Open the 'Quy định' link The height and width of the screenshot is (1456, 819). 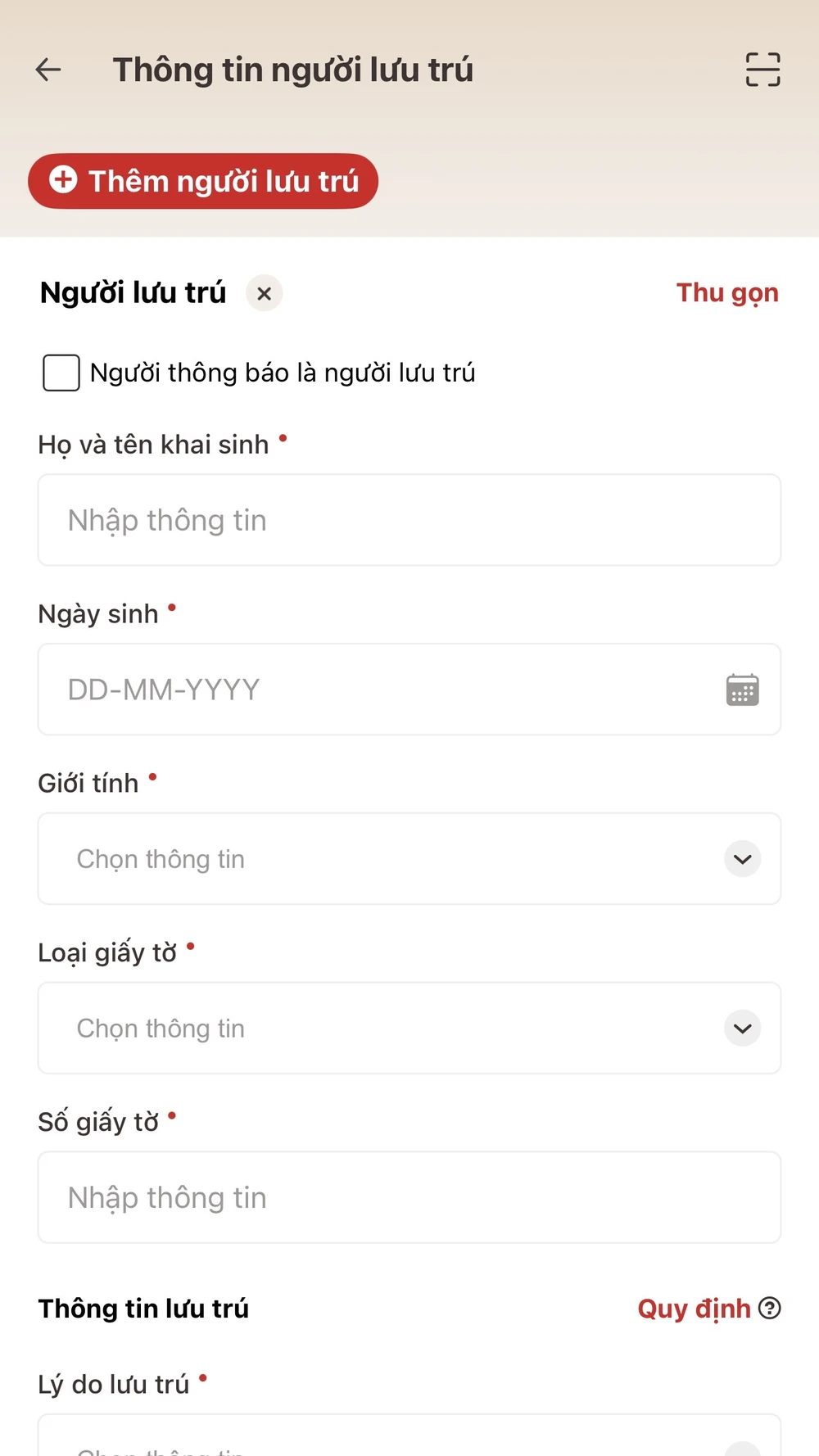point(694,1309)
